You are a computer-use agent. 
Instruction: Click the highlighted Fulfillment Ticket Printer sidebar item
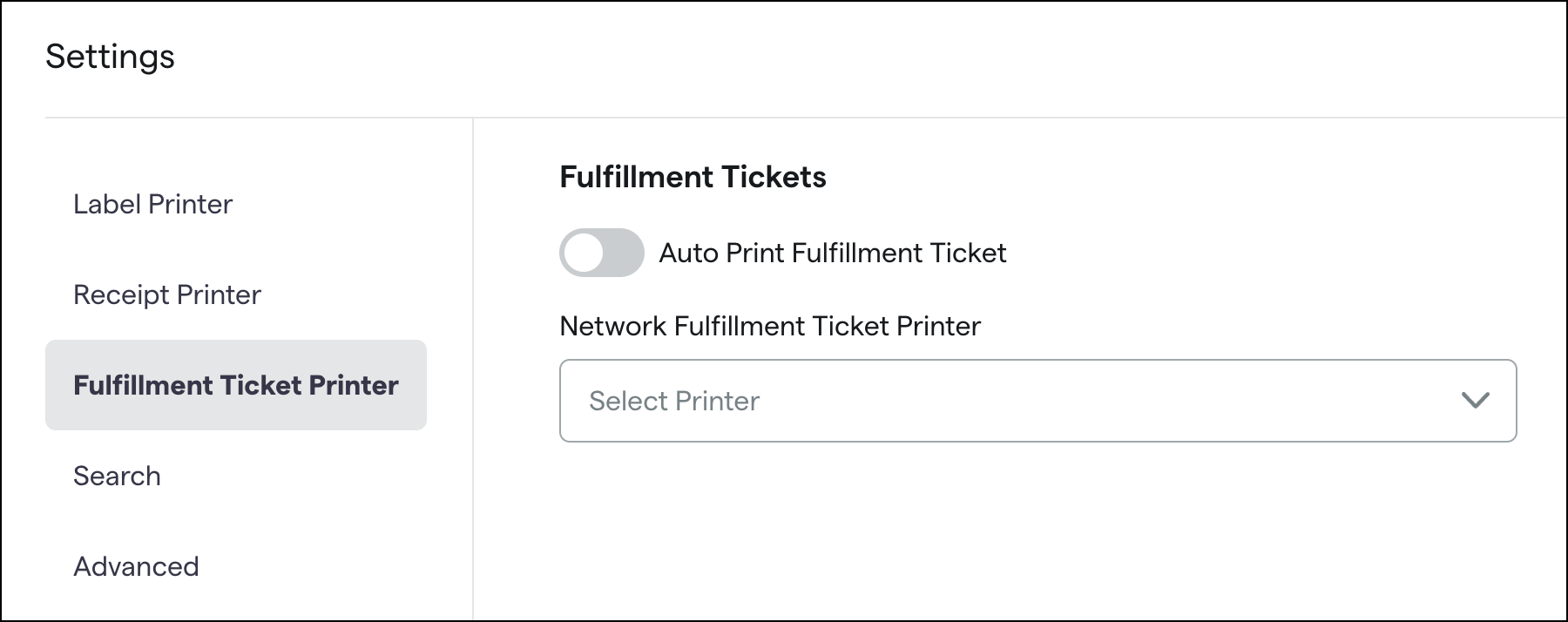[x=236, y=385]
